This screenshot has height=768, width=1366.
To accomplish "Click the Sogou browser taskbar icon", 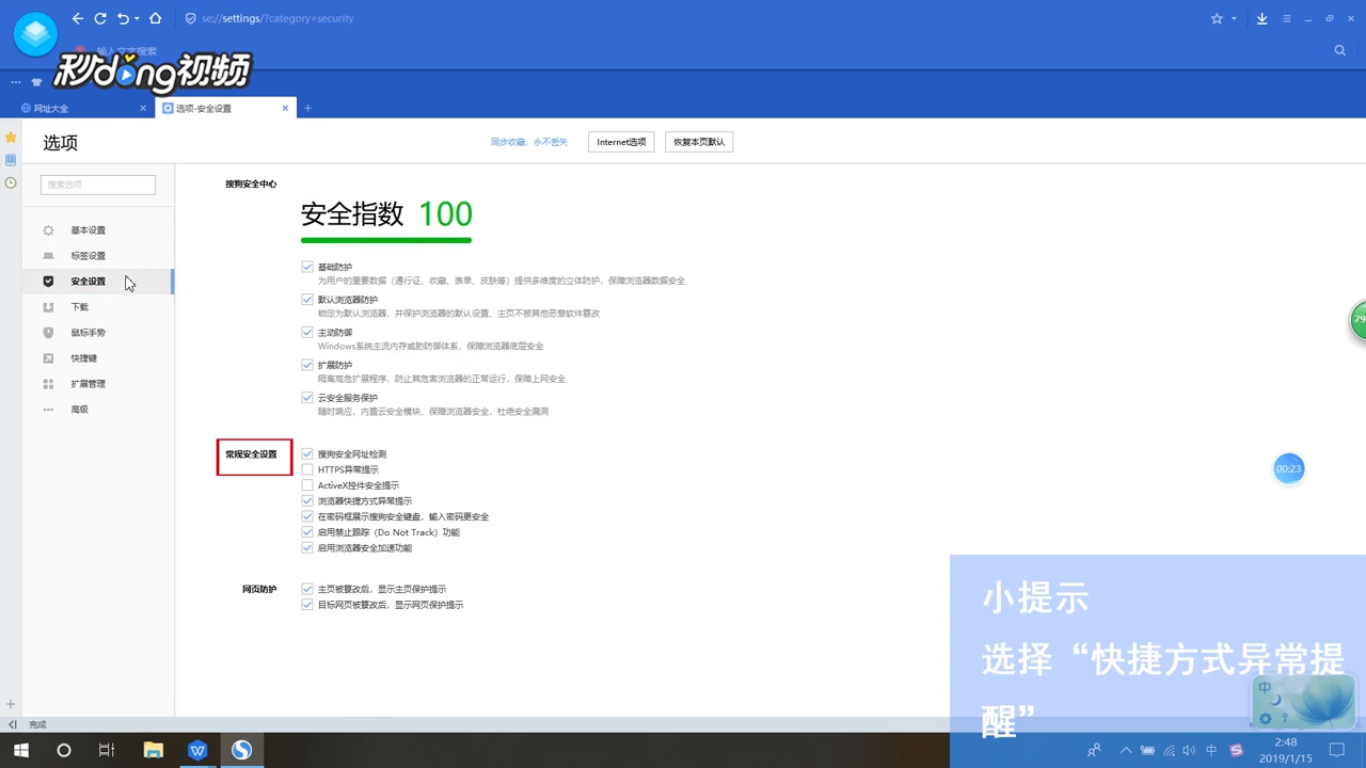I will point(241,750).
